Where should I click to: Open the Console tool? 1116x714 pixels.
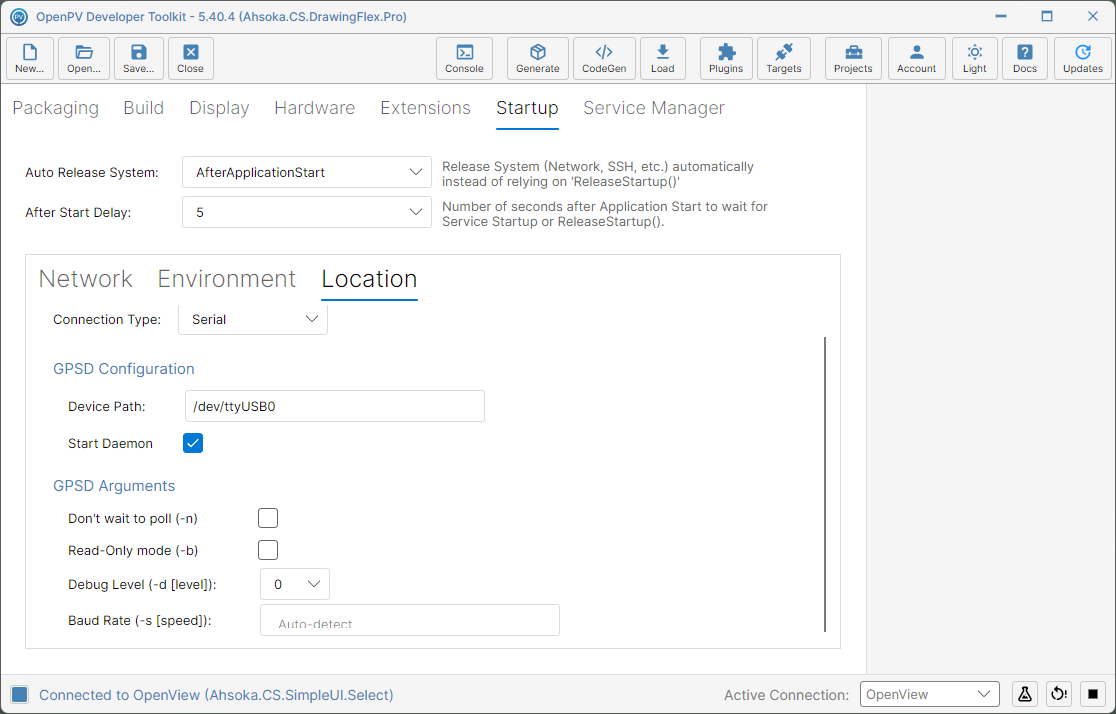[464, 58]
